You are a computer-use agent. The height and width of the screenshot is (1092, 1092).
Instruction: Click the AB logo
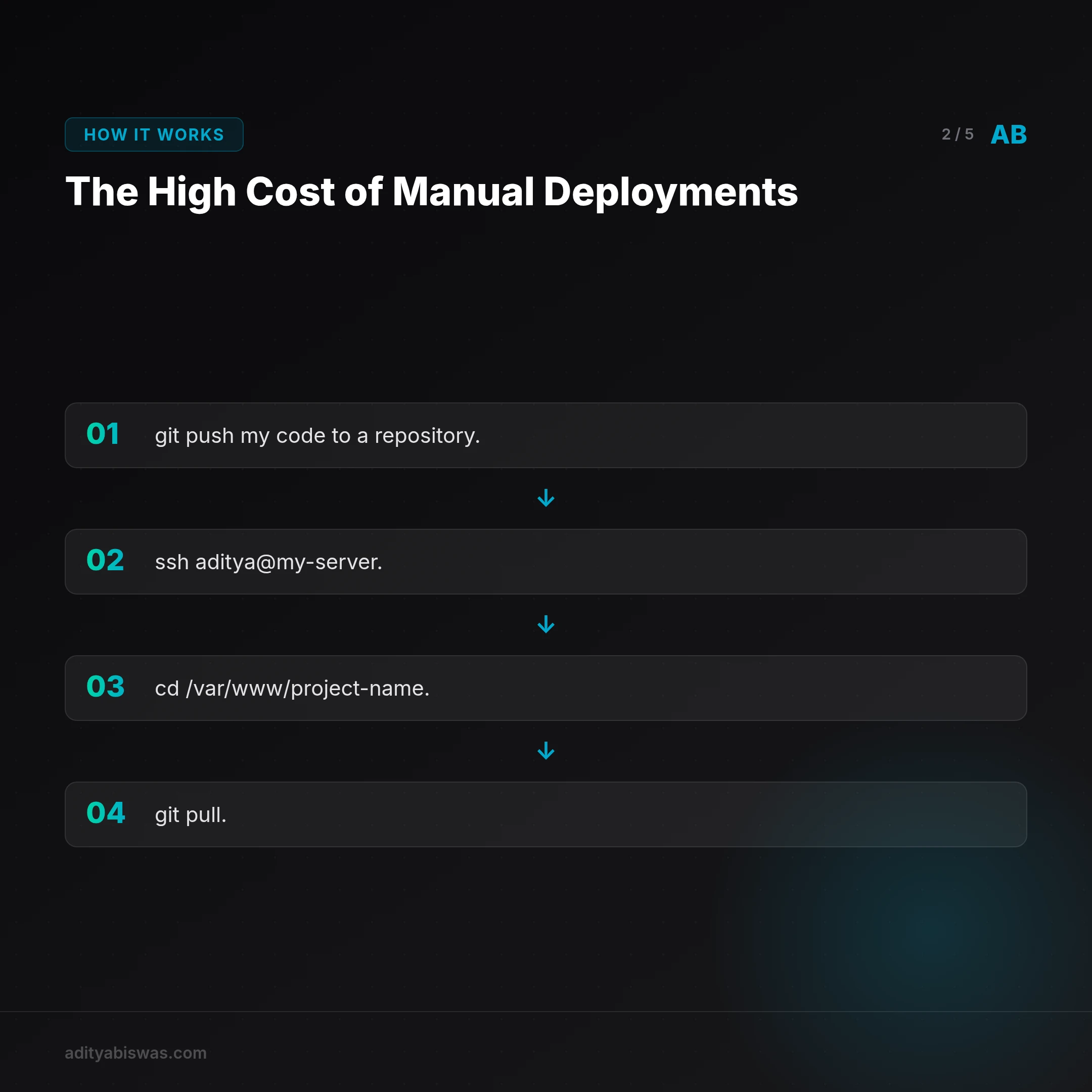[x=1009, y=134]
